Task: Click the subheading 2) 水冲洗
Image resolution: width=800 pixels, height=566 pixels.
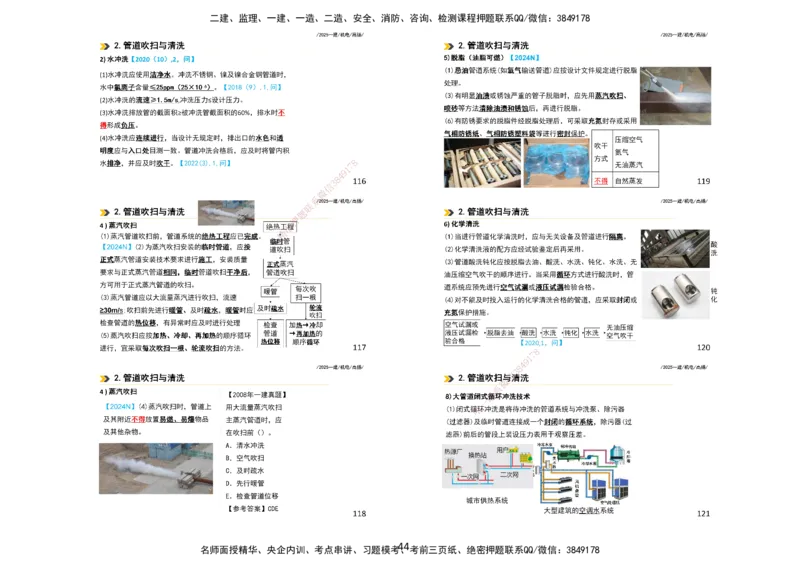Action: click(114, 59)
